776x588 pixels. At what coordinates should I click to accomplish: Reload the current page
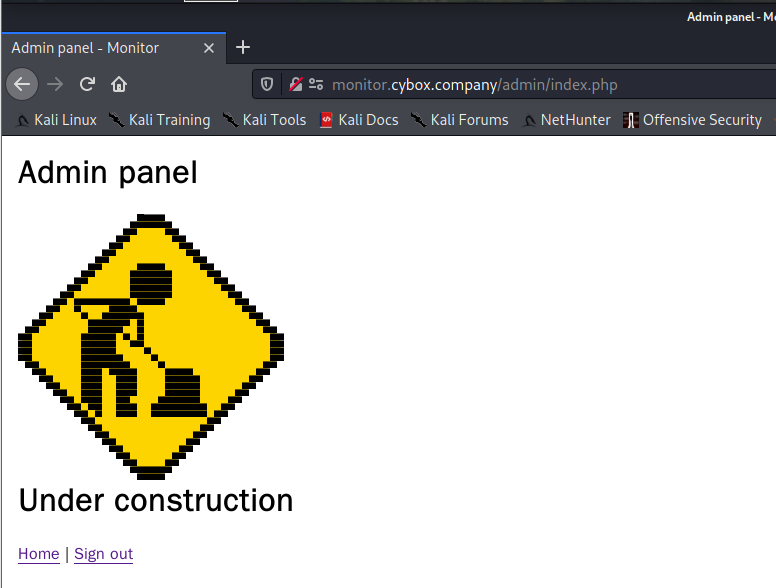87,85
